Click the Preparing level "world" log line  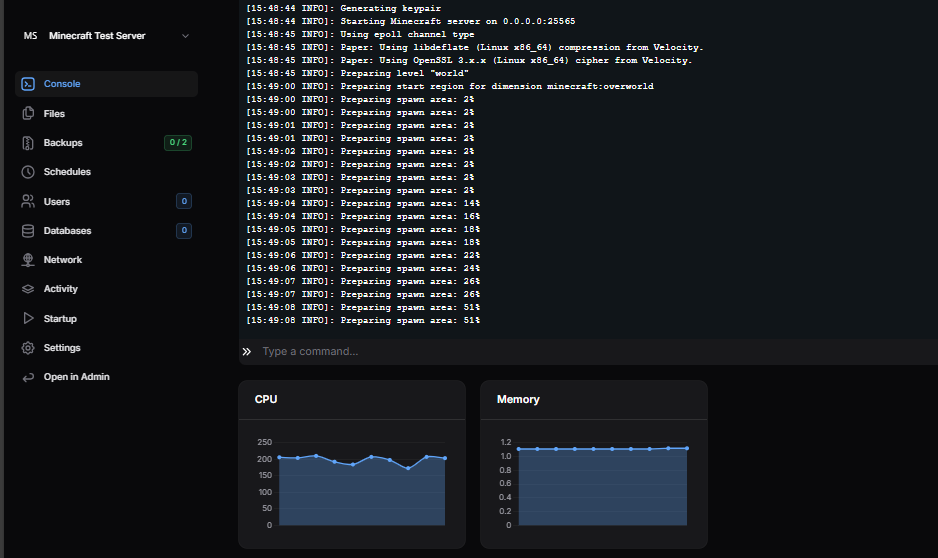pyautogui.click(x=357, y=74)
